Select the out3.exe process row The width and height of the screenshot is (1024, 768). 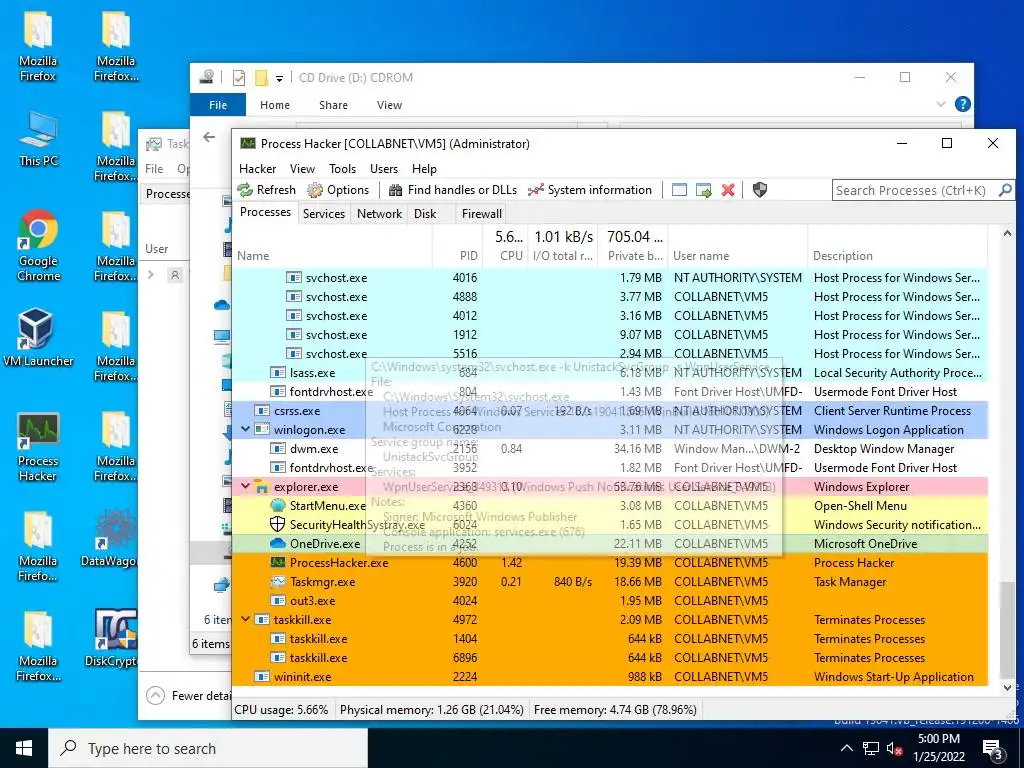pos(611,601)
